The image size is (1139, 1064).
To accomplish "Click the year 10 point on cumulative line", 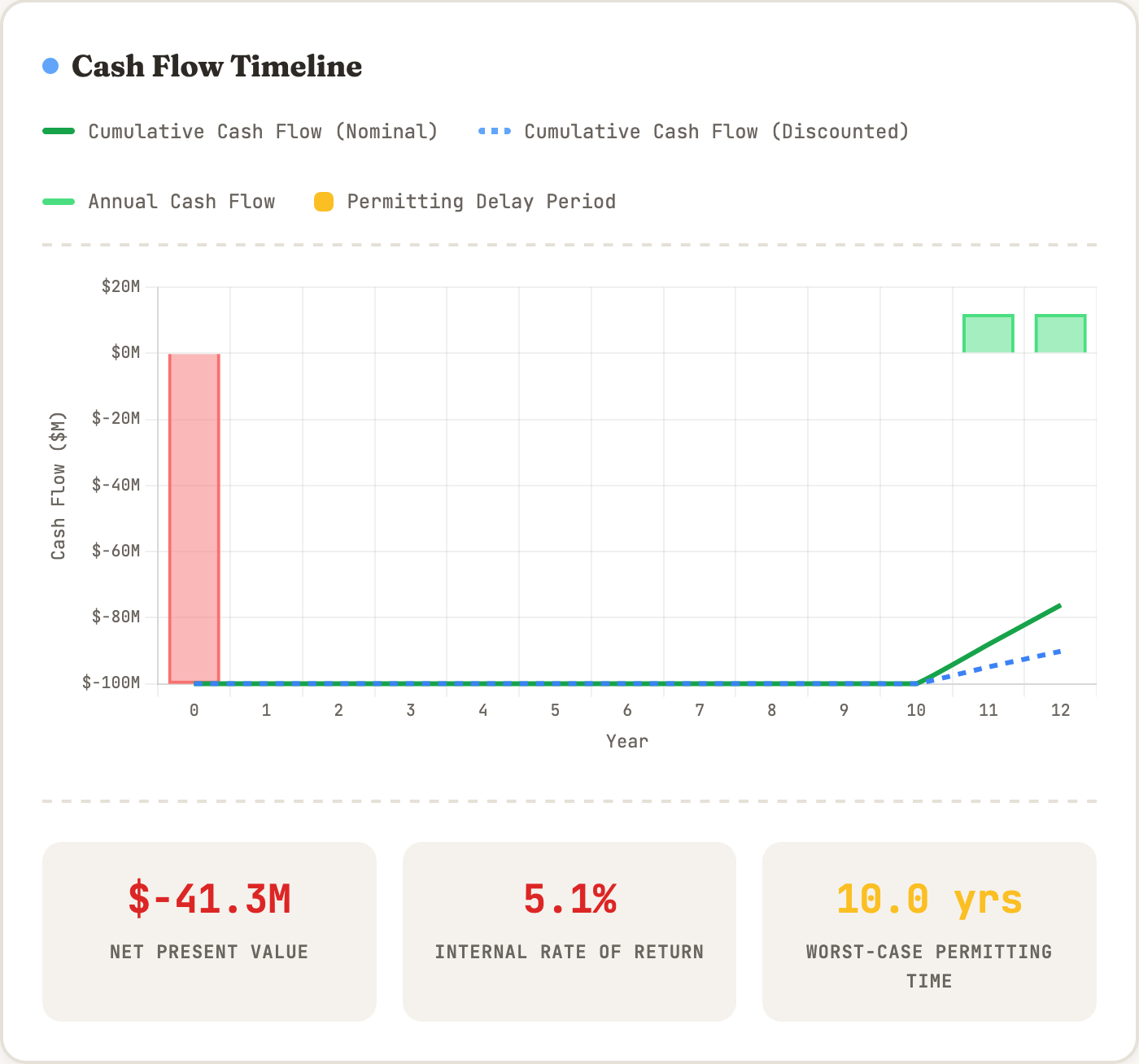I will (917, 683).
